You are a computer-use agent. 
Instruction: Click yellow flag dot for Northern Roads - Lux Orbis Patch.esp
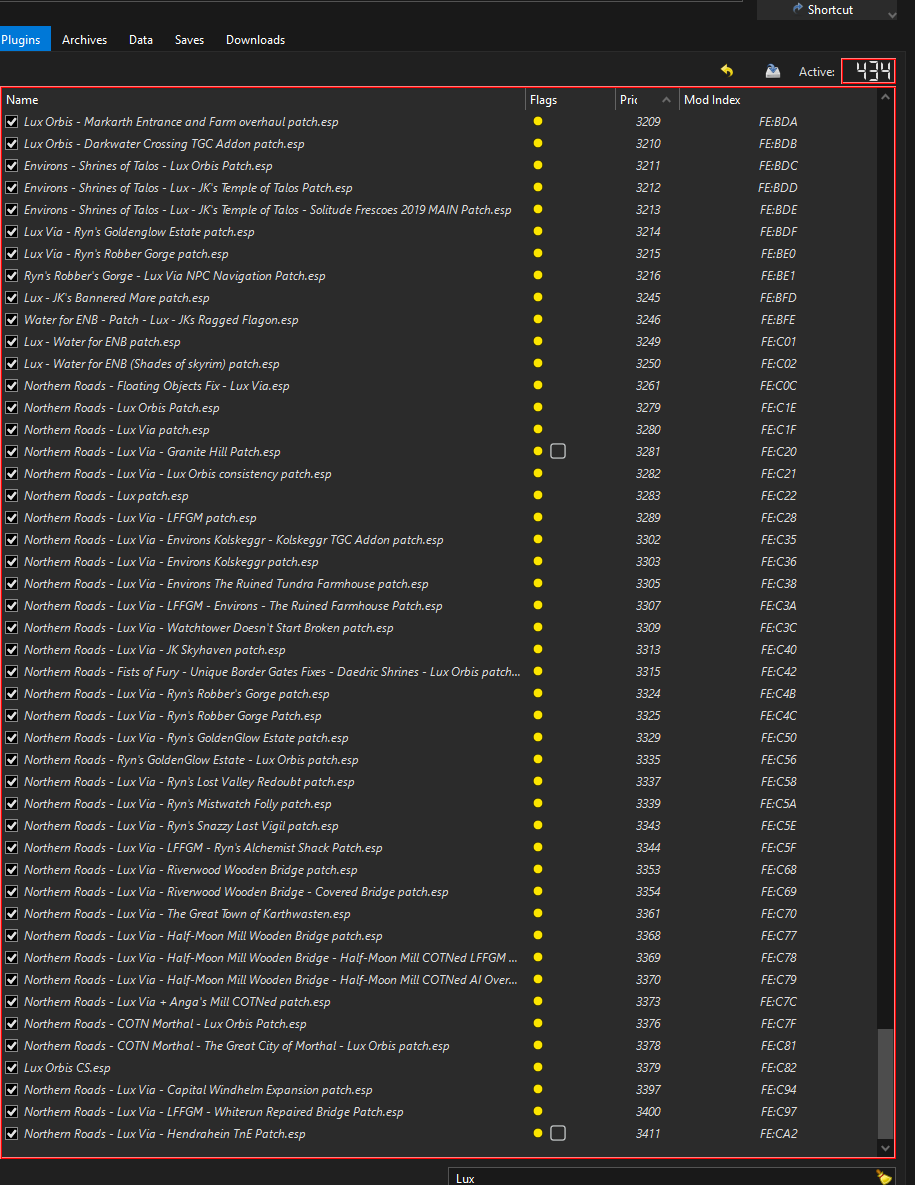coord(538,407)
